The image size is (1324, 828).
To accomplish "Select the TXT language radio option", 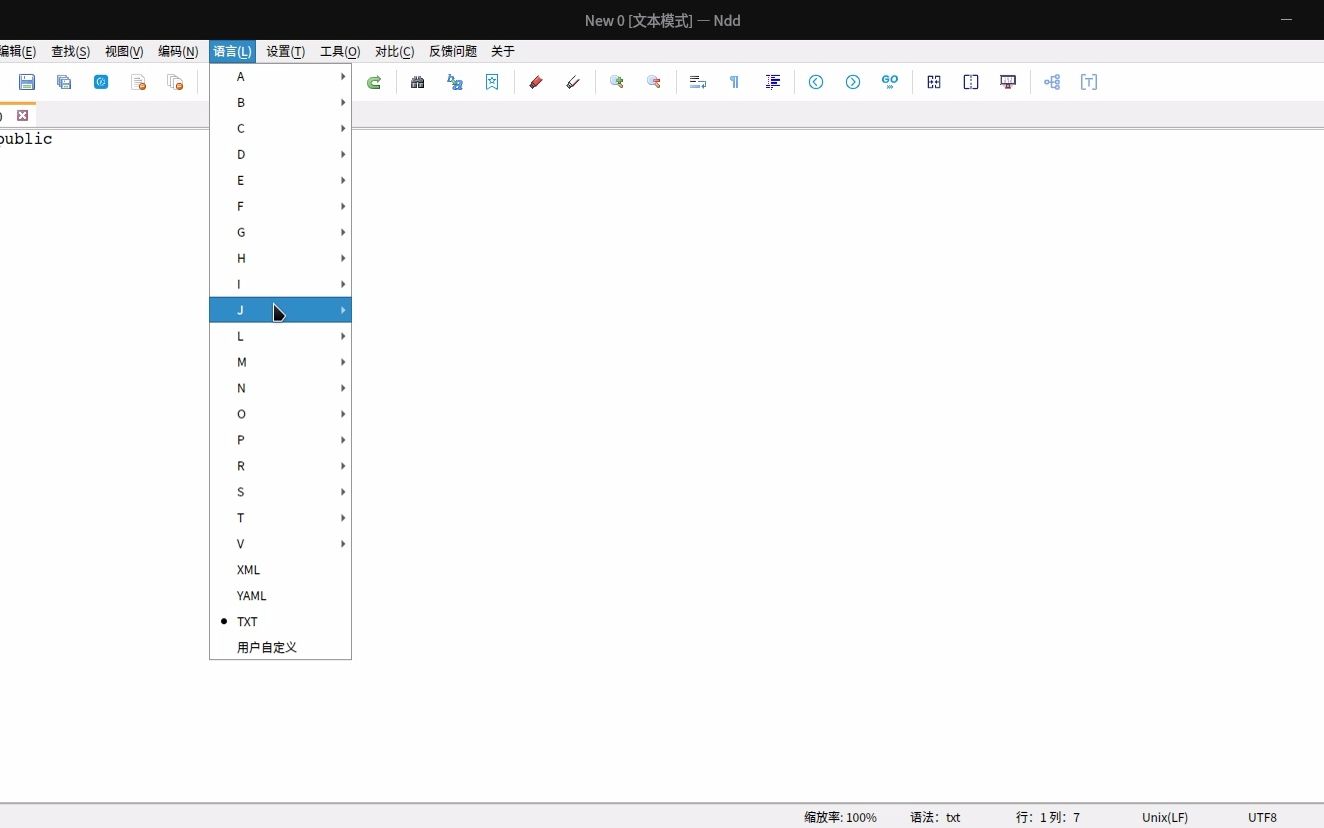I will [246, 621].
